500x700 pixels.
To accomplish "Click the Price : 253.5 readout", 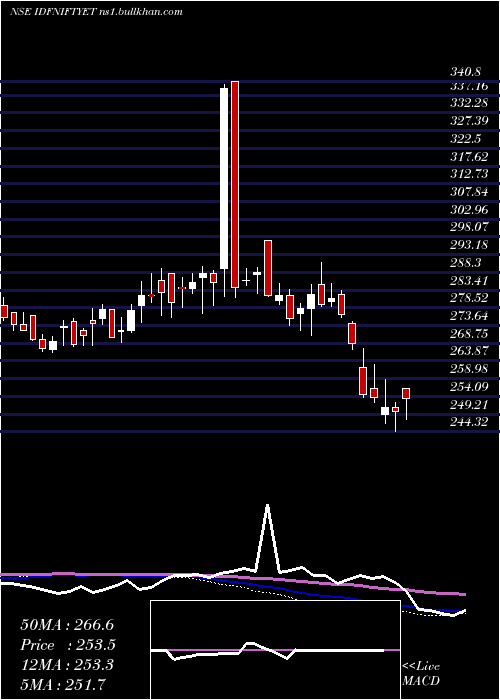I will [68, 645].
